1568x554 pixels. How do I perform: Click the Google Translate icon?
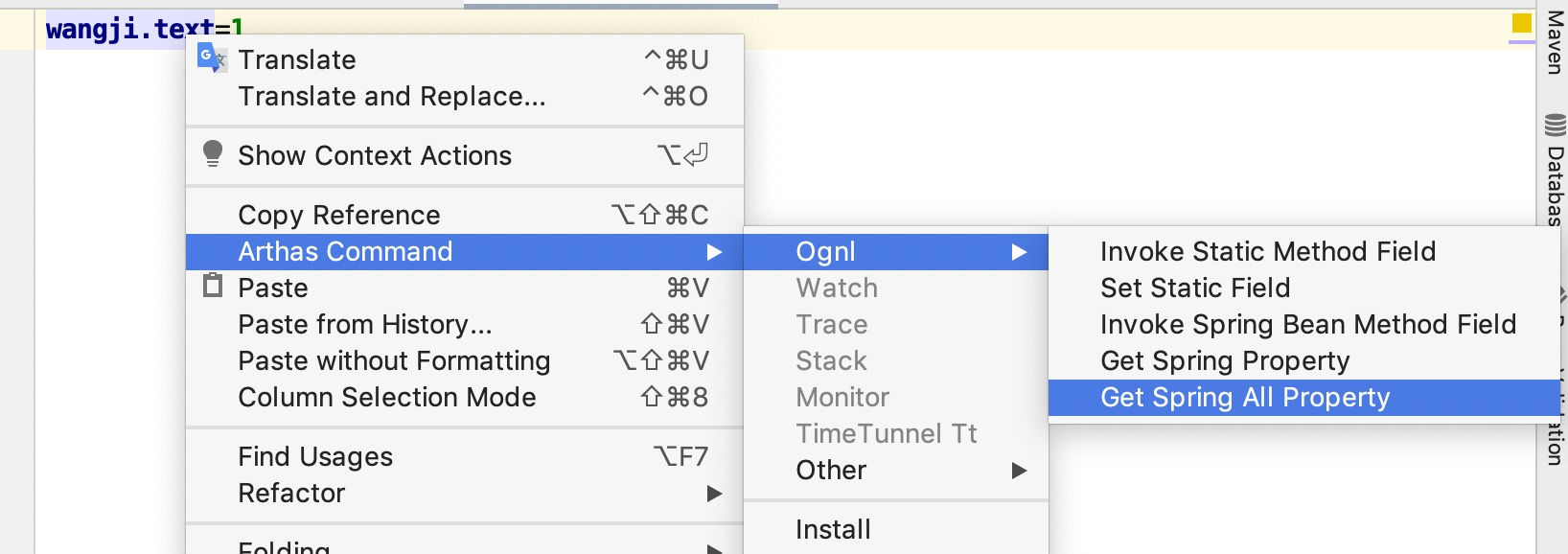click(x=211, y=58)
